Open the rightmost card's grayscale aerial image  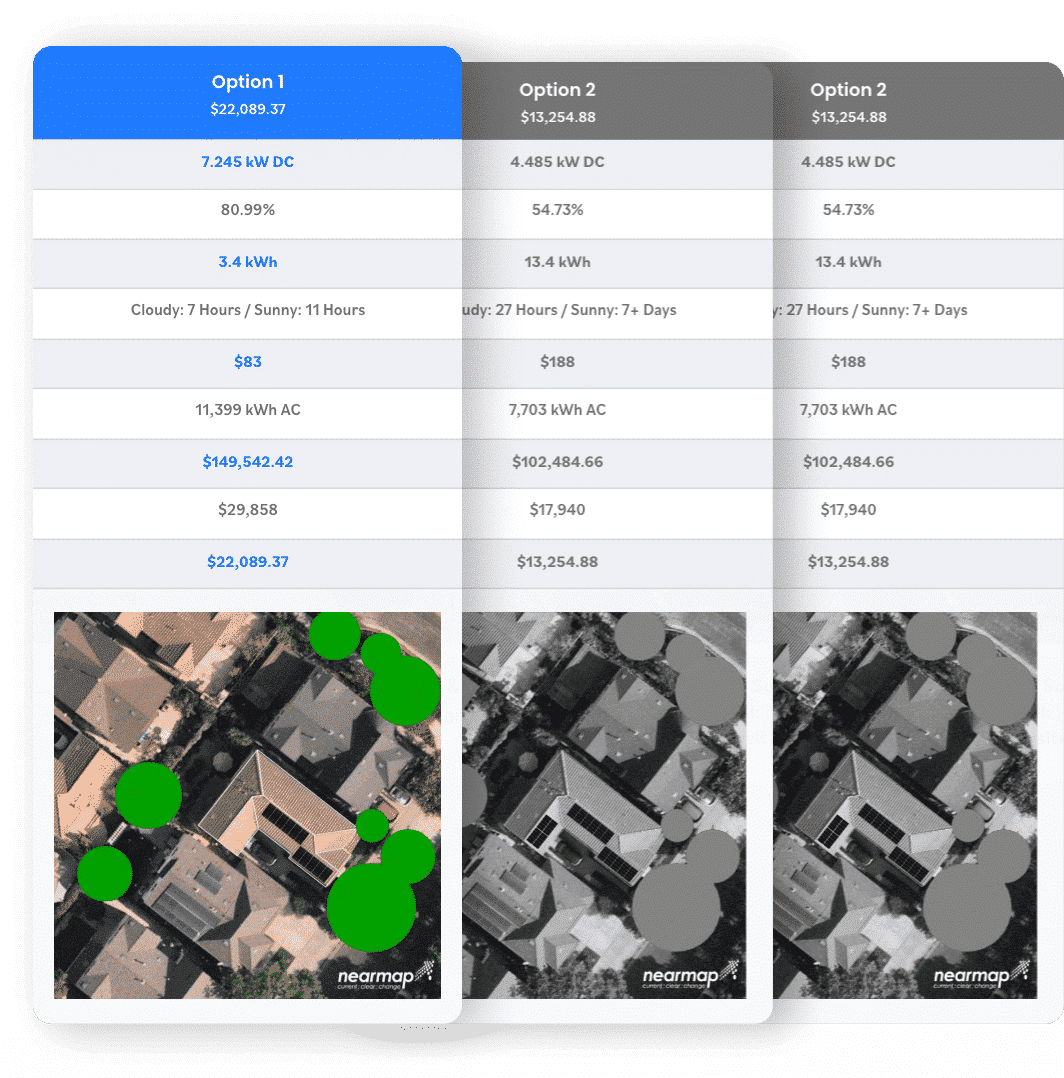click(905, 805)
